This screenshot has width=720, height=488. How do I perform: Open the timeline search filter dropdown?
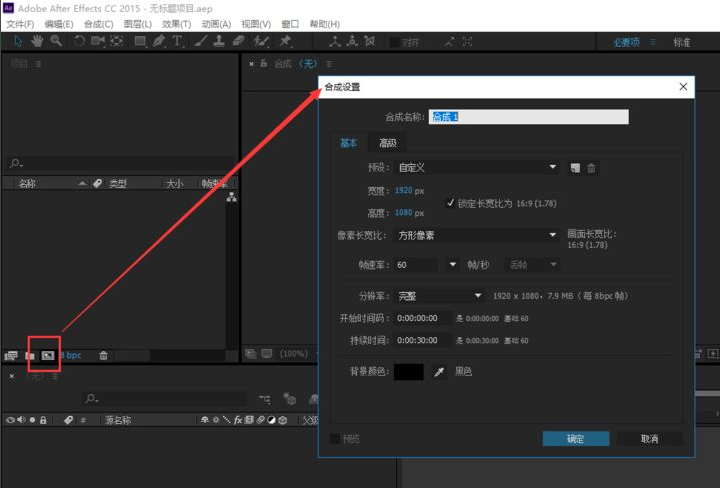pyautogui.click(x=92, y=398)
